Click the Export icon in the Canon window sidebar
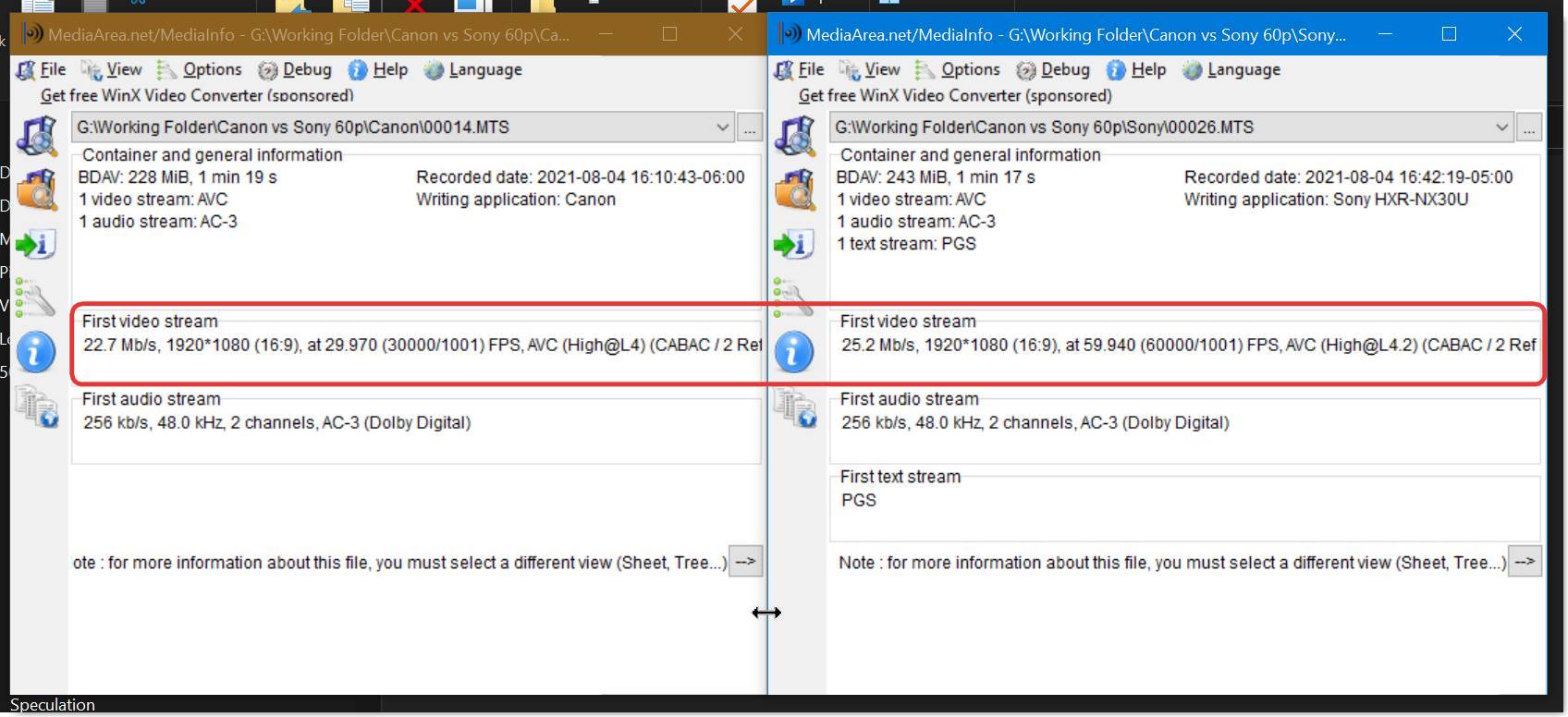Image resolution: width=1568 pixels, height=717 pixels. pyautogui.click(x=37, y=244)
